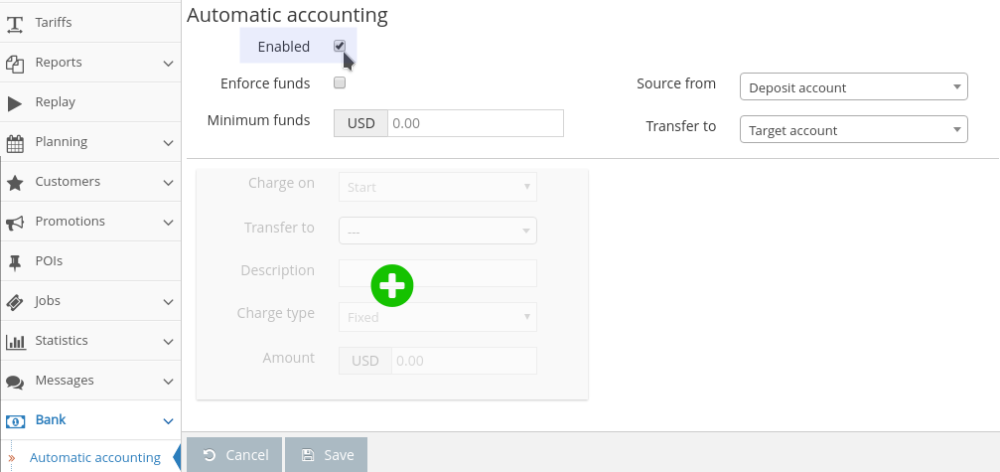
Task: Click the Save button
Action: 326,455
